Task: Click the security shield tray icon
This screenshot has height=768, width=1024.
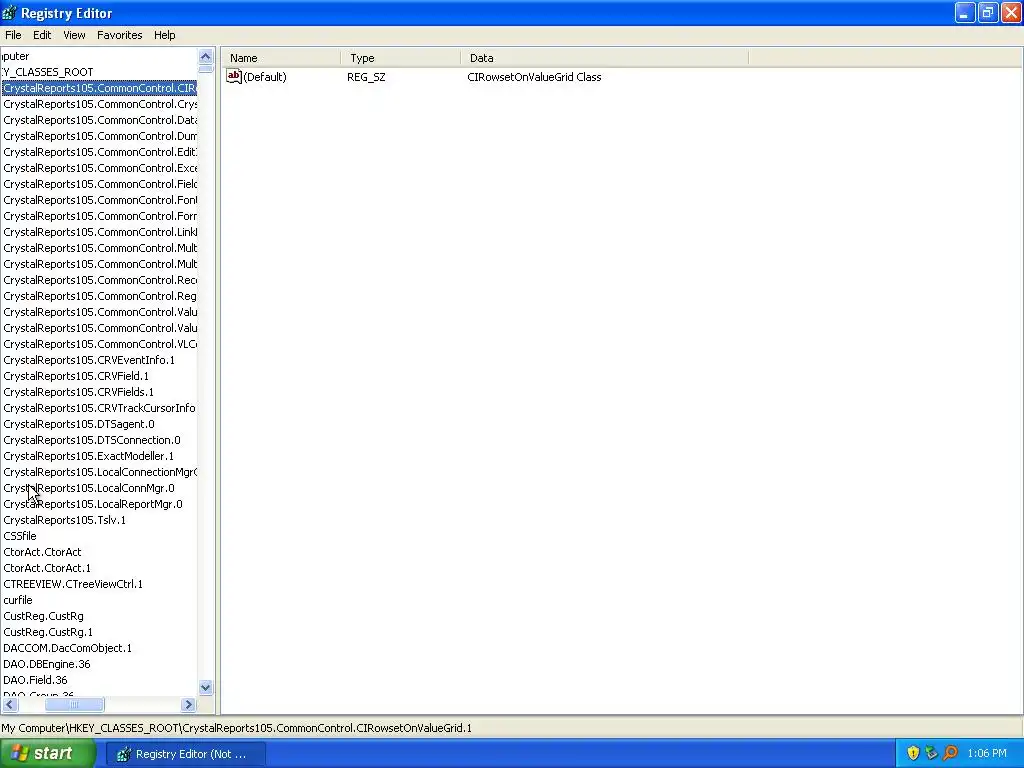Action: pos(913,754)
